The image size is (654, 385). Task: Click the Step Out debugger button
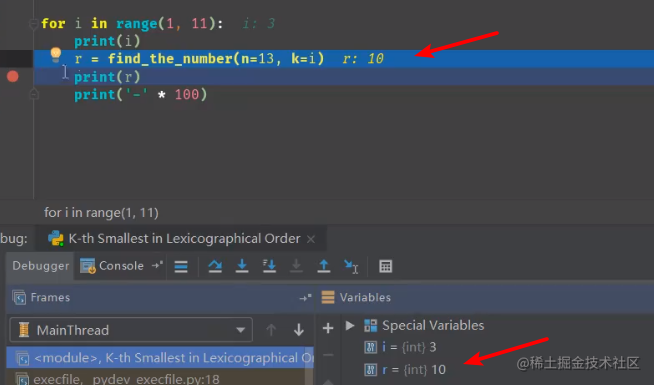pyautogui.click(x=324, y=266)
